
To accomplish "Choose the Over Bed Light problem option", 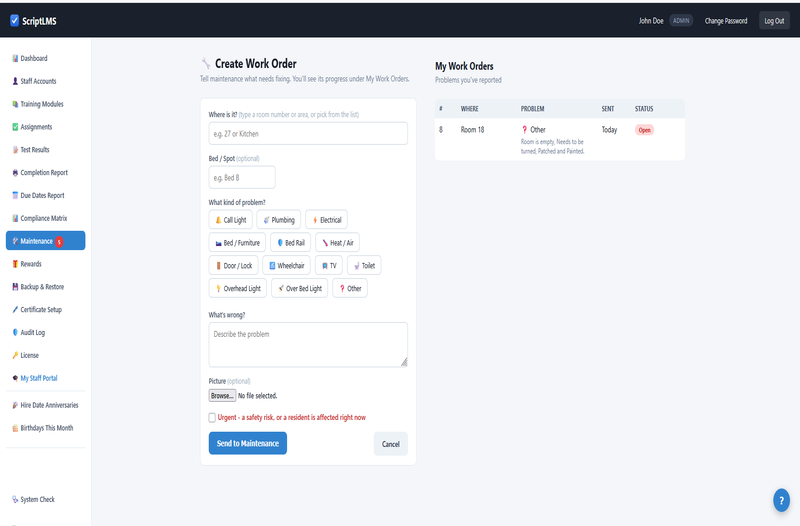I will [x=299, y=288].
